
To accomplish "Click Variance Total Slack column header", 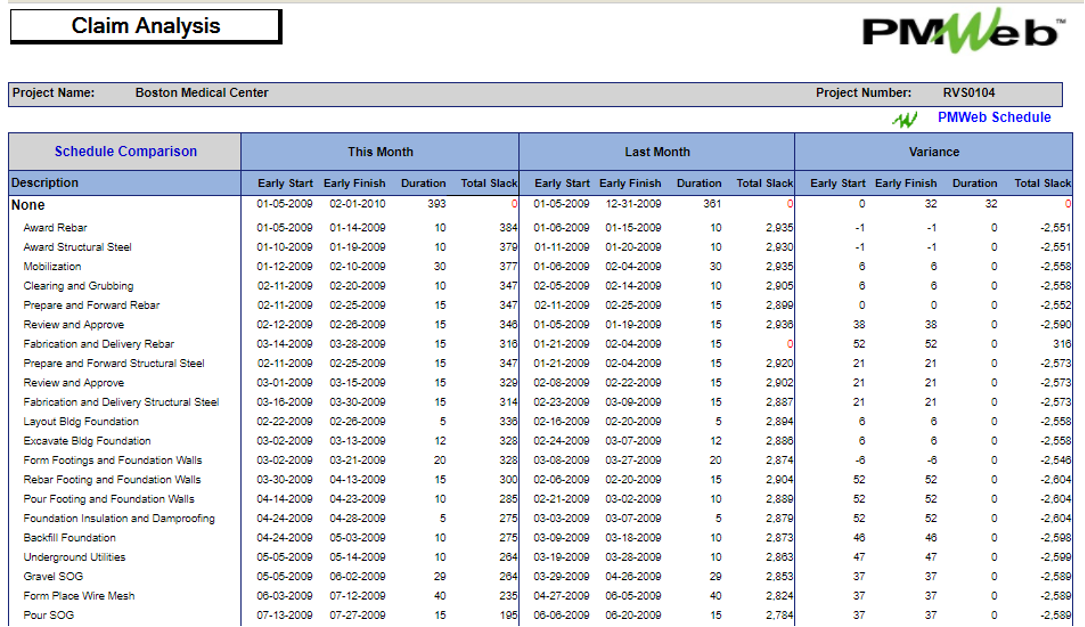I will coord(1043,183).
